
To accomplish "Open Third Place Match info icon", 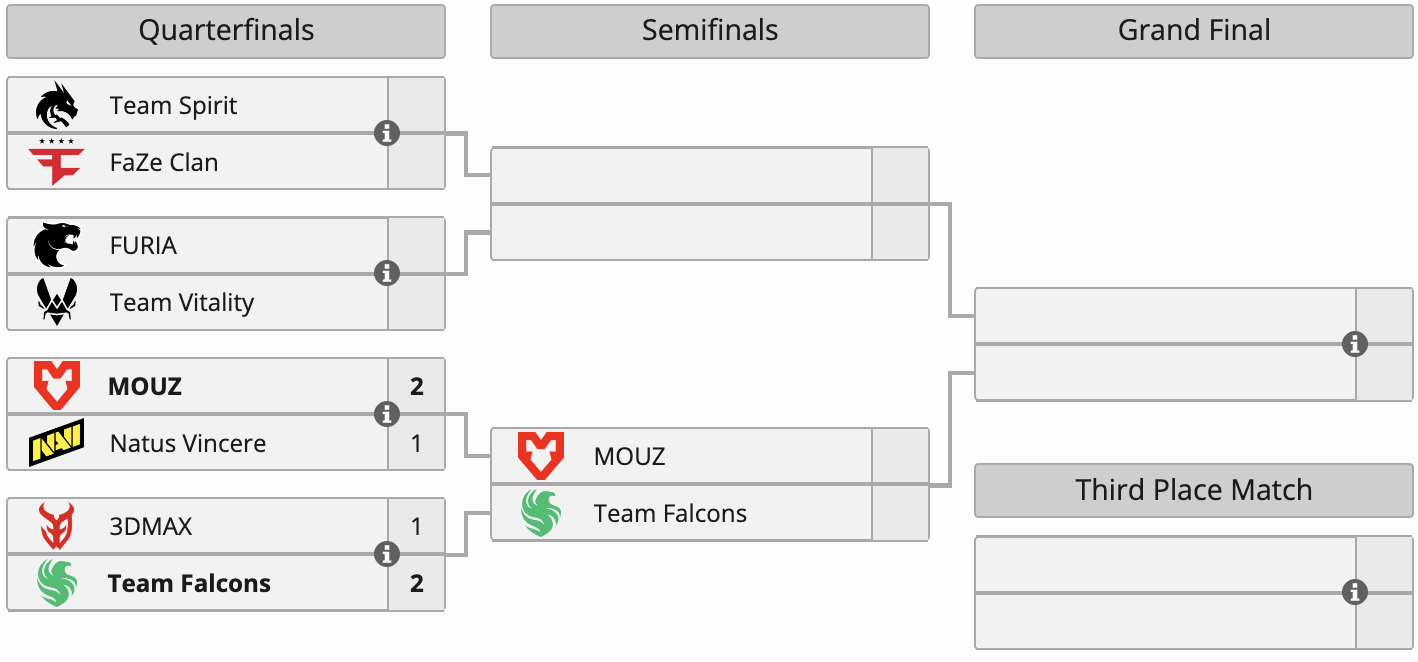I will [1355, 592].
